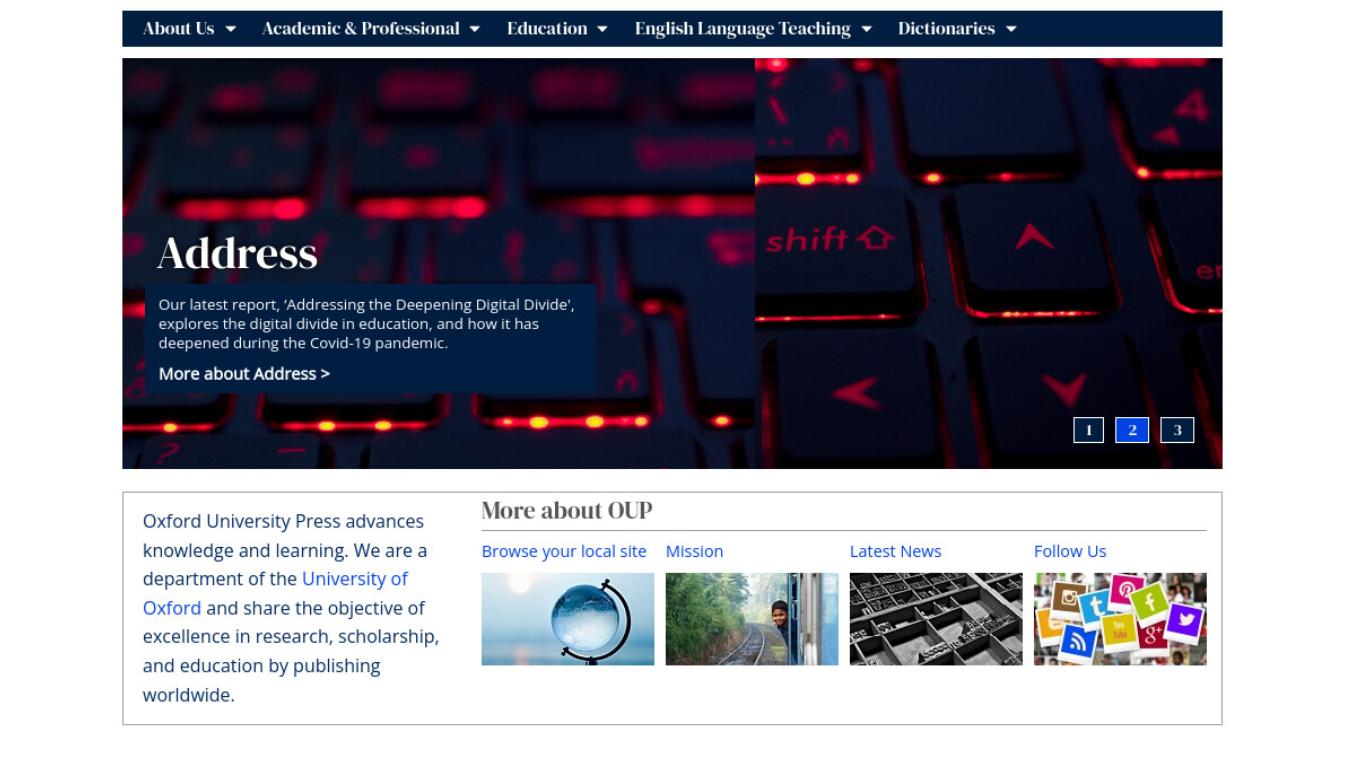Click the Instagram camera icon tile
The image size is (1366, 768).
click(x=1069, y=600)
